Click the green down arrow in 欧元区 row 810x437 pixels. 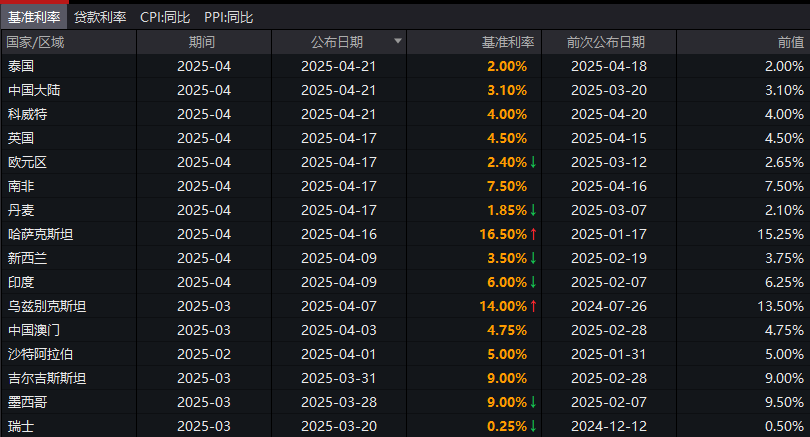(x=534, y=162)
